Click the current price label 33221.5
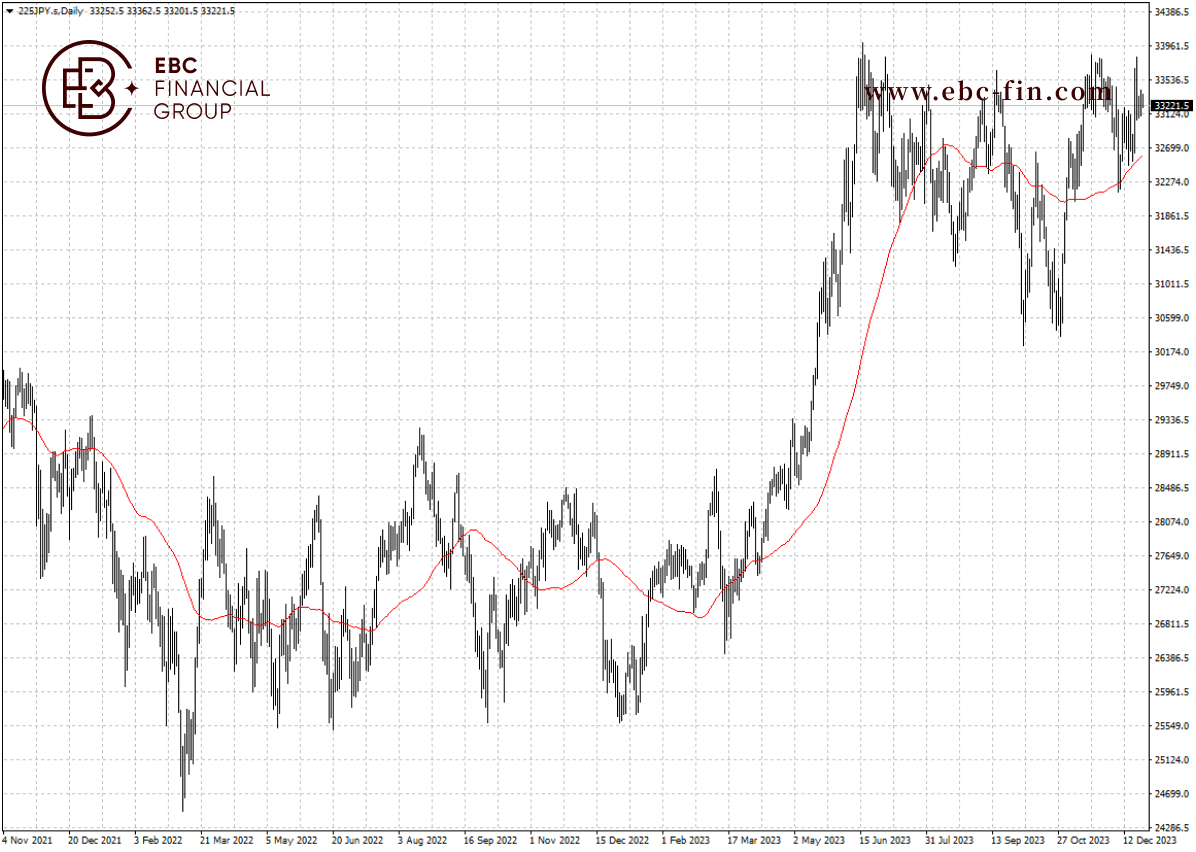The height and width of the screenshot is (852, 1196). pos(1172,106)
